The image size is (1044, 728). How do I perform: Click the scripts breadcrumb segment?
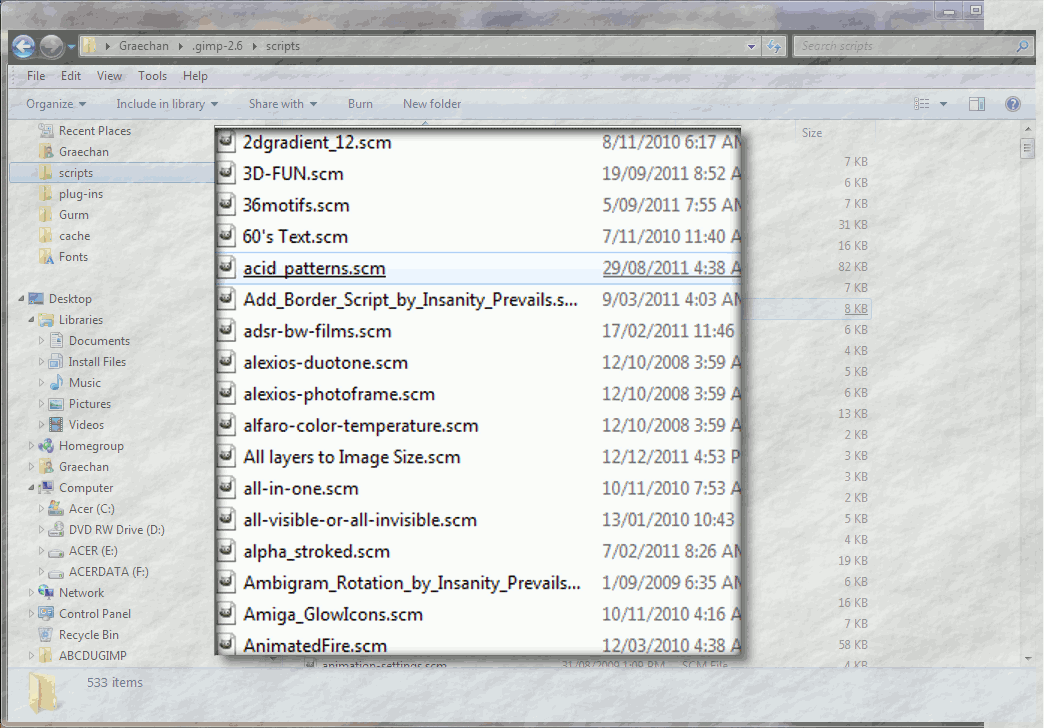(283, 46)
